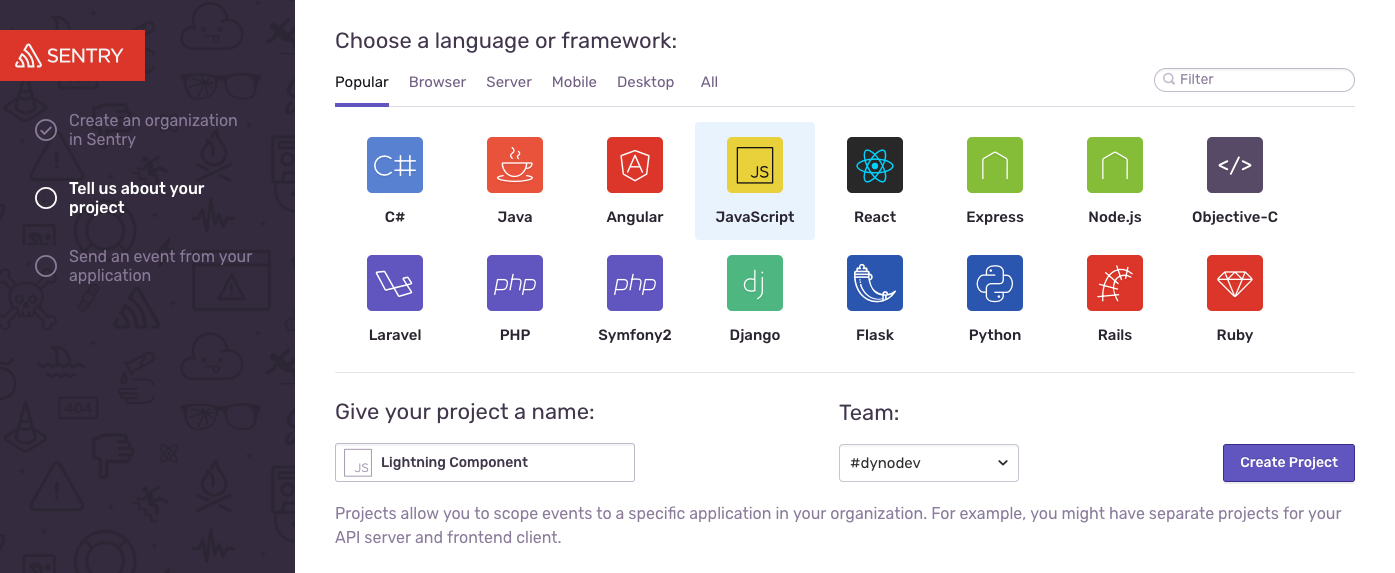Click the JS icon in project name field
Screen dimensions: 1395x573
(357, 463)
